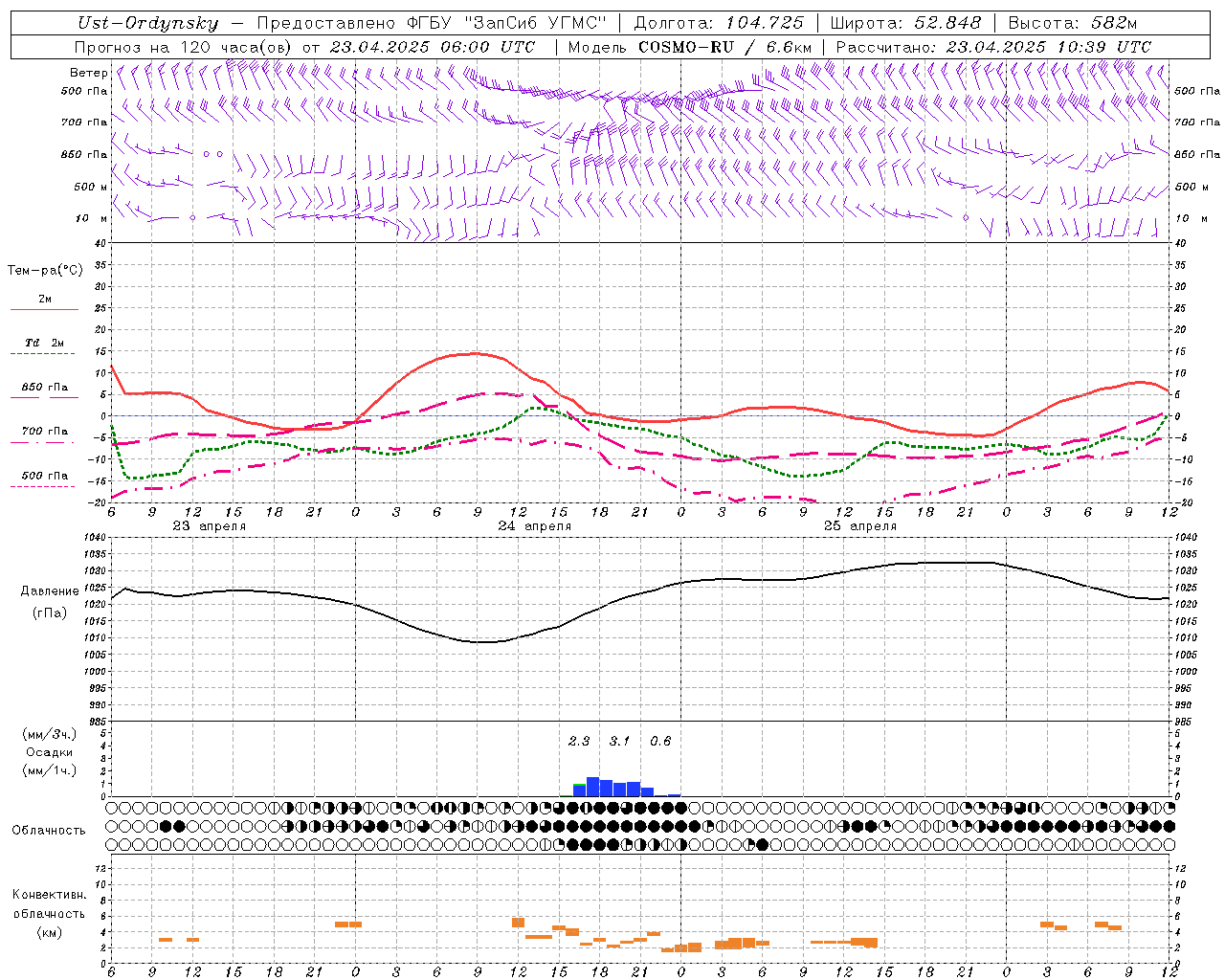The height and width of the screenshot is (980, 1225).
Task: Click the tallest blue precipitation bar
Action: point(592,787)
